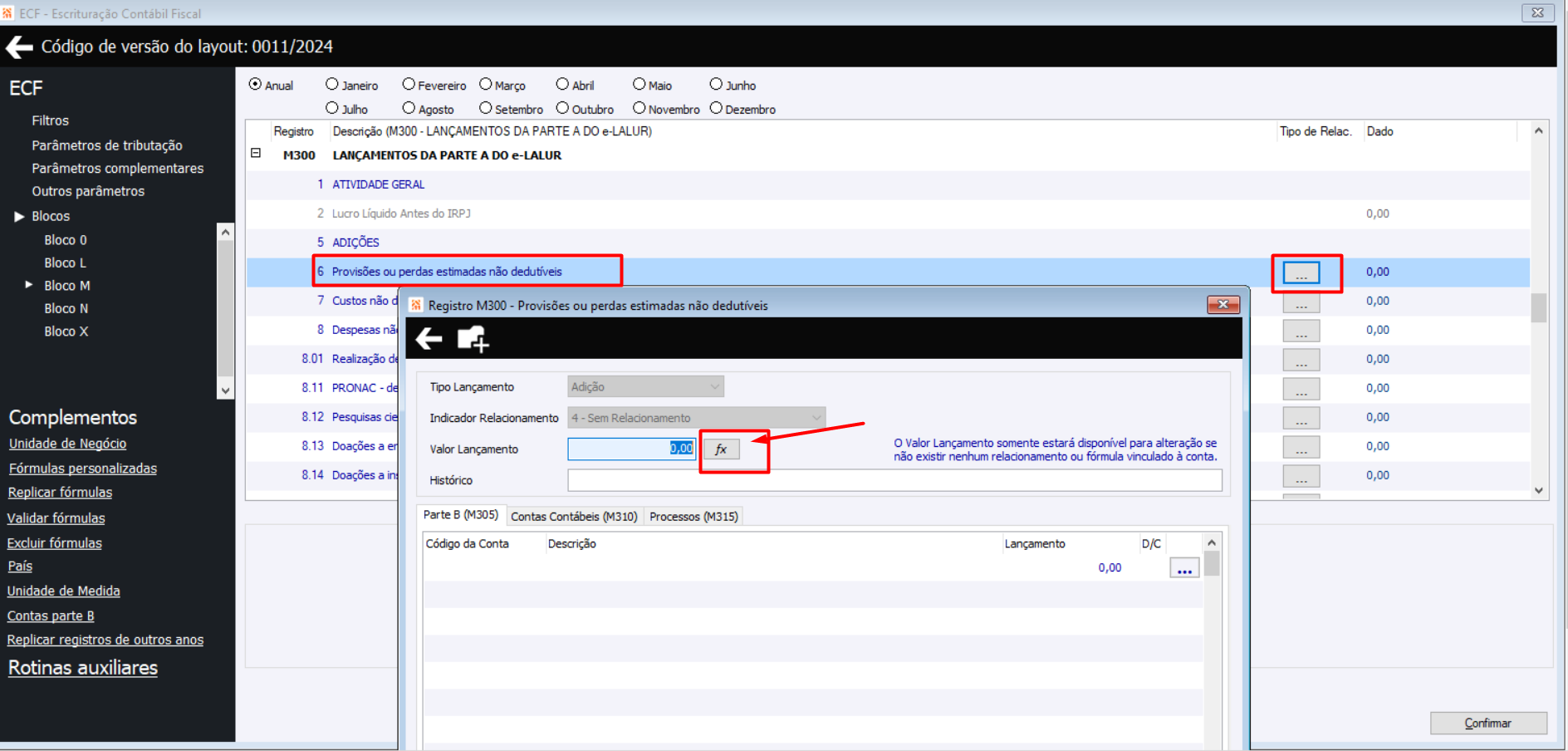This screenshot has width=1568, height=751.
Task: Select Bloco X in sidebar
Action: (66, 331)
